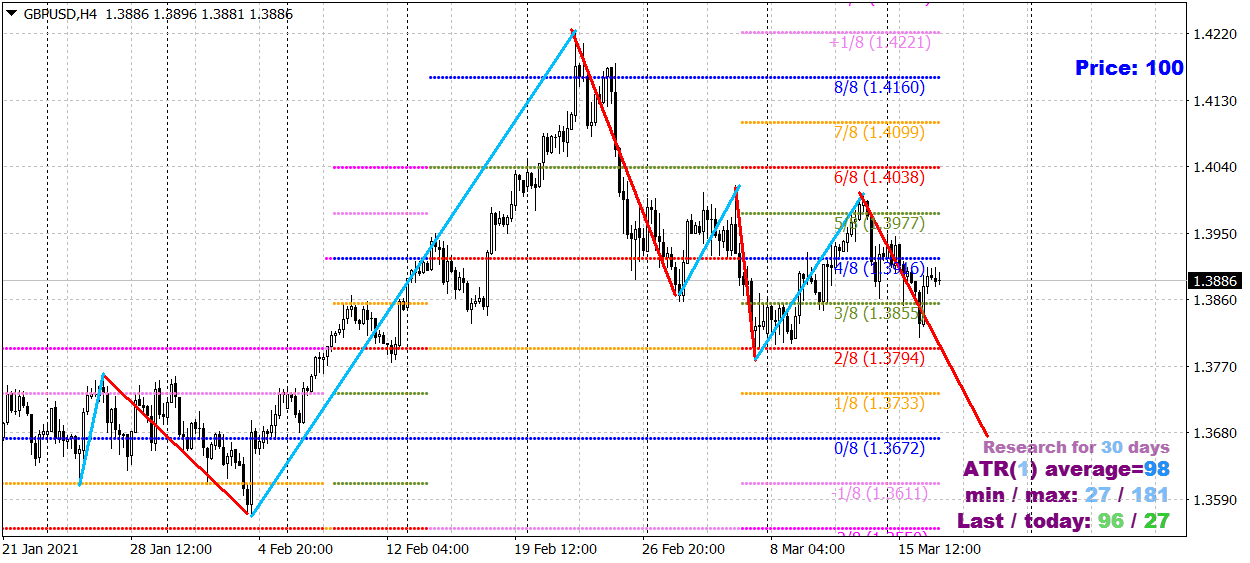The width and height of the screenshot is (1250, 563).
Task: Click the current price tag 1.3886 on axis
Action: (x=1217, y=281)
